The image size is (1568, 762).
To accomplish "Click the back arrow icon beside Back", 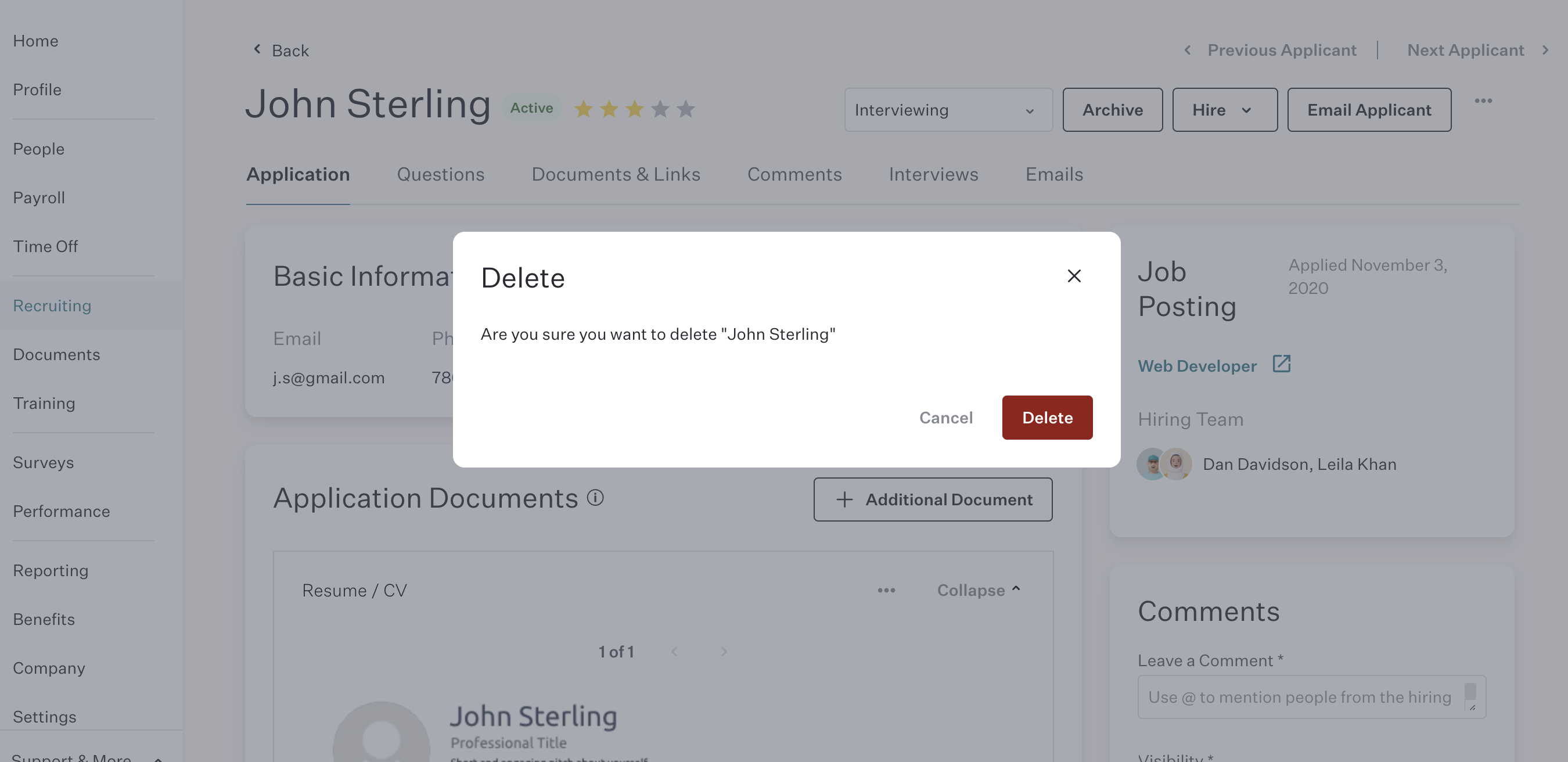I will coord(257,49).
